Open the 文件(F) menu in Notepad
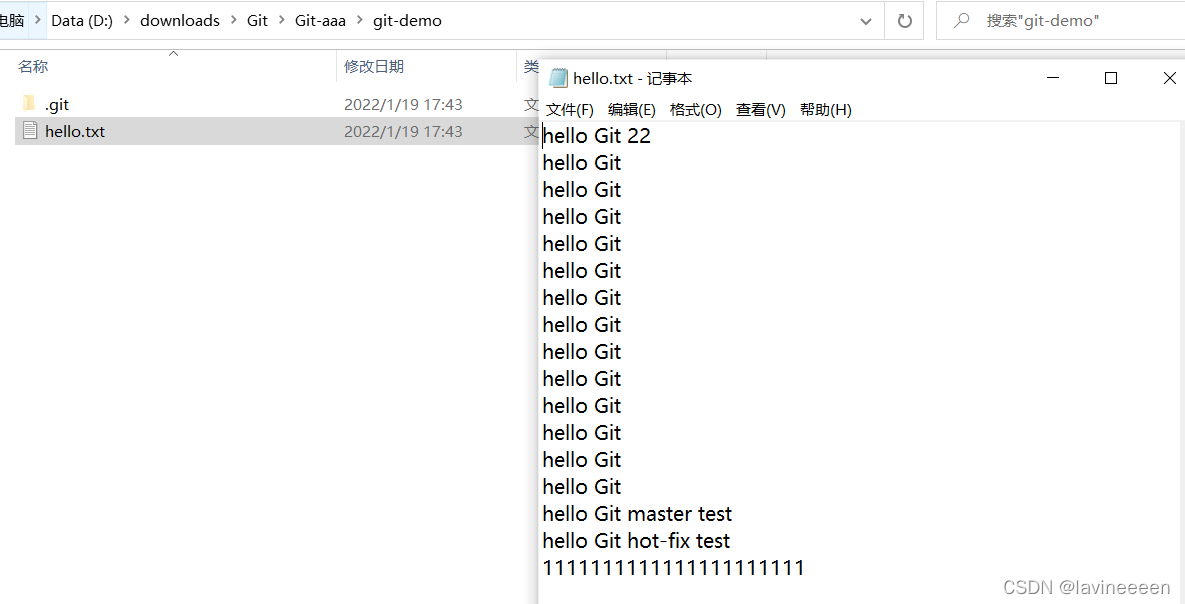The image size is (1185, 604). [x=570, y=110]
